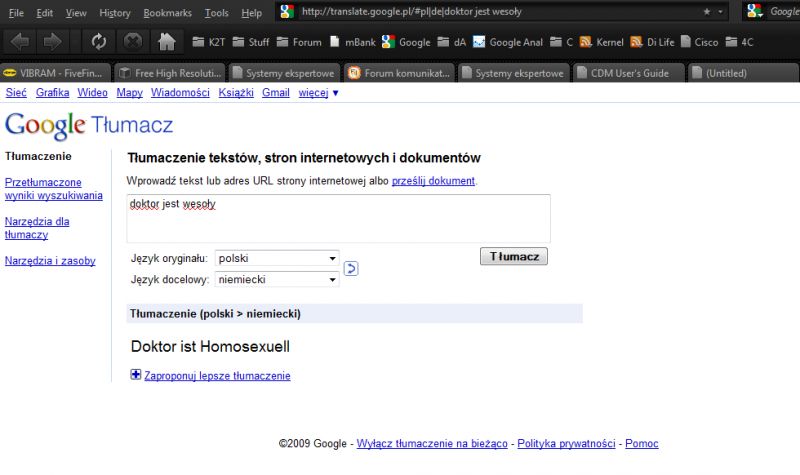
Task: Open the mBank bookmark
Action: [352, 42]
